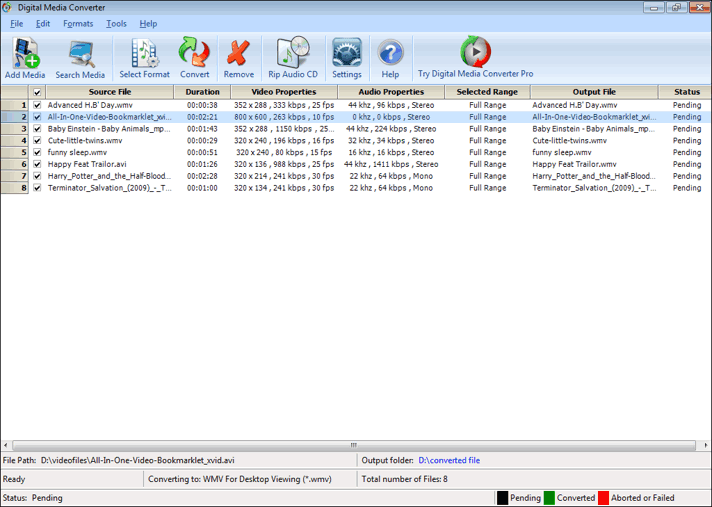
Task: Click the green Converted color swatch
Action: (x=549, y=498)
